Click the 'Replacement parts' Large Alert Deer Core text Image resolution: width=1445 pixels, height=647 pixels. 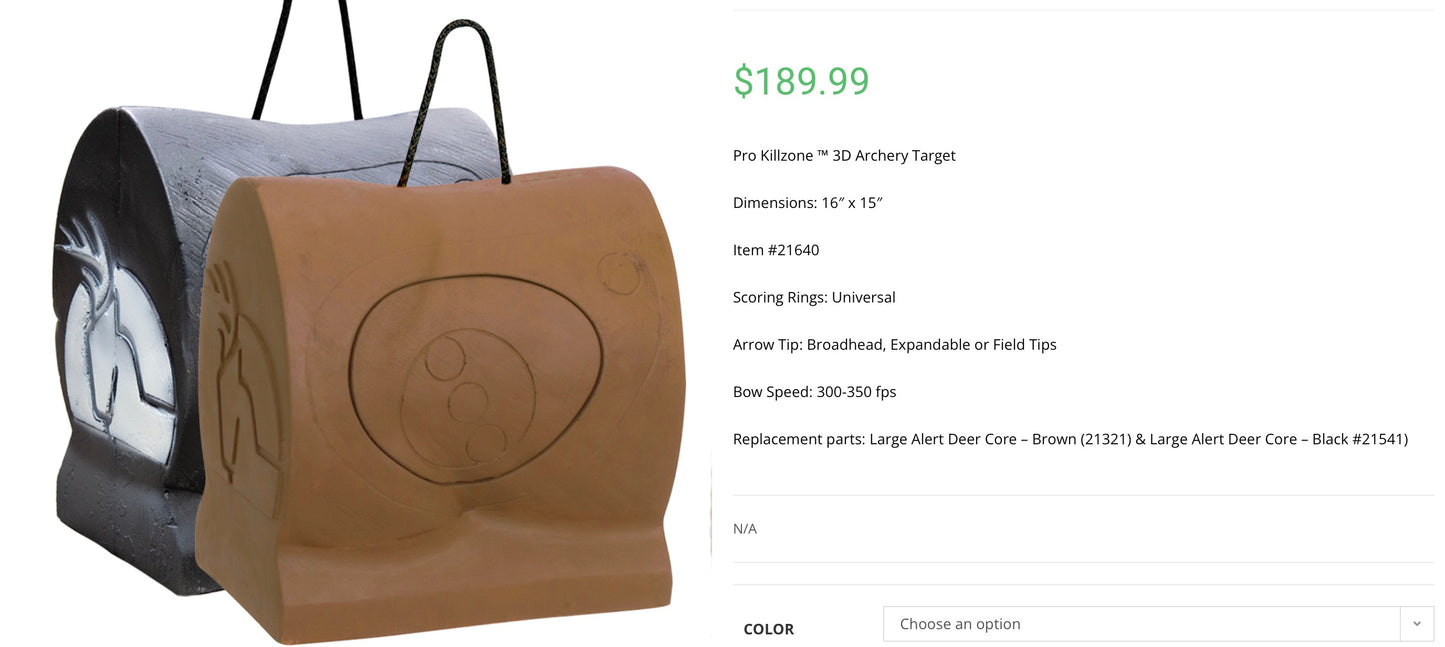pos(1070,439)
